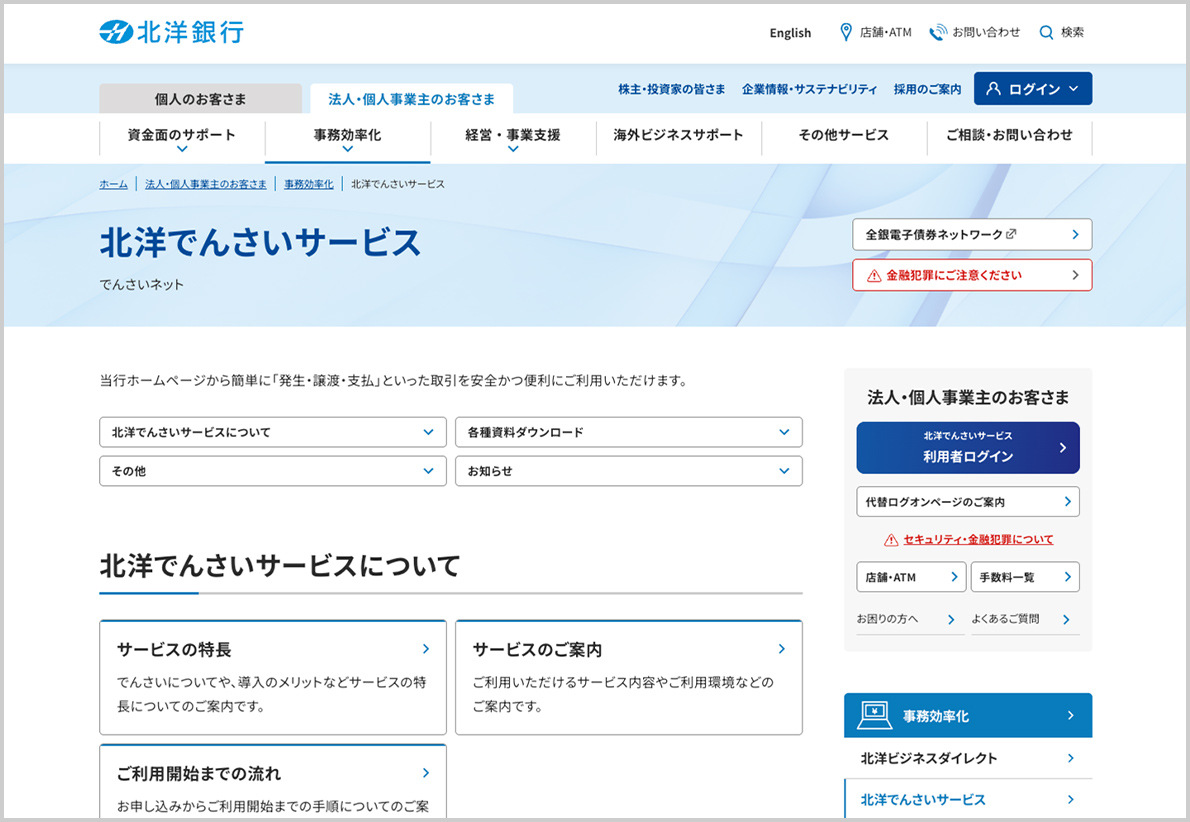Image resolution: width=1190 pixels, height=822 pixels.
Task: Open その他サービス menu item
Action: point(844,135)
